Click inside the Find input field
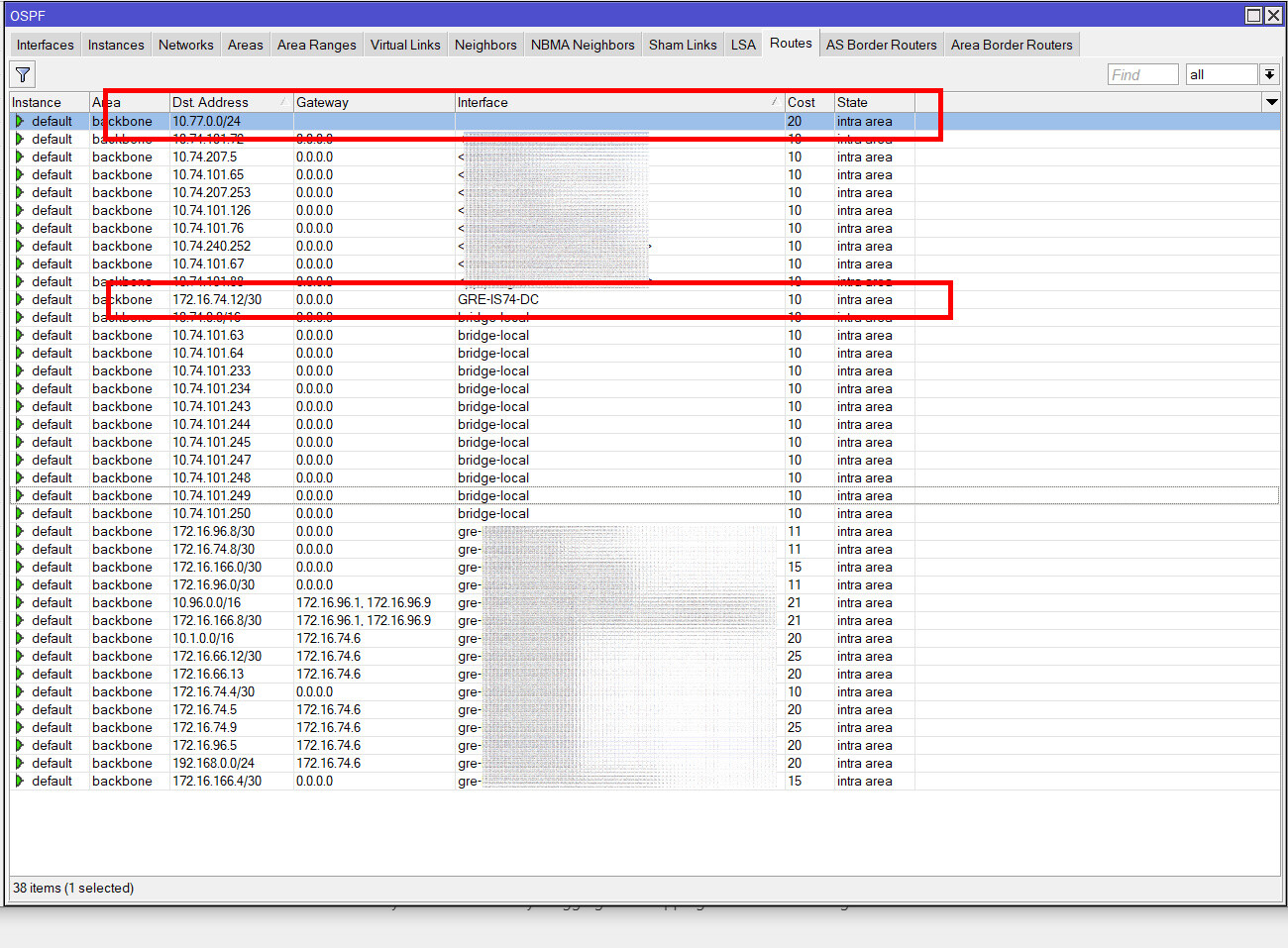 point(1142,73)
